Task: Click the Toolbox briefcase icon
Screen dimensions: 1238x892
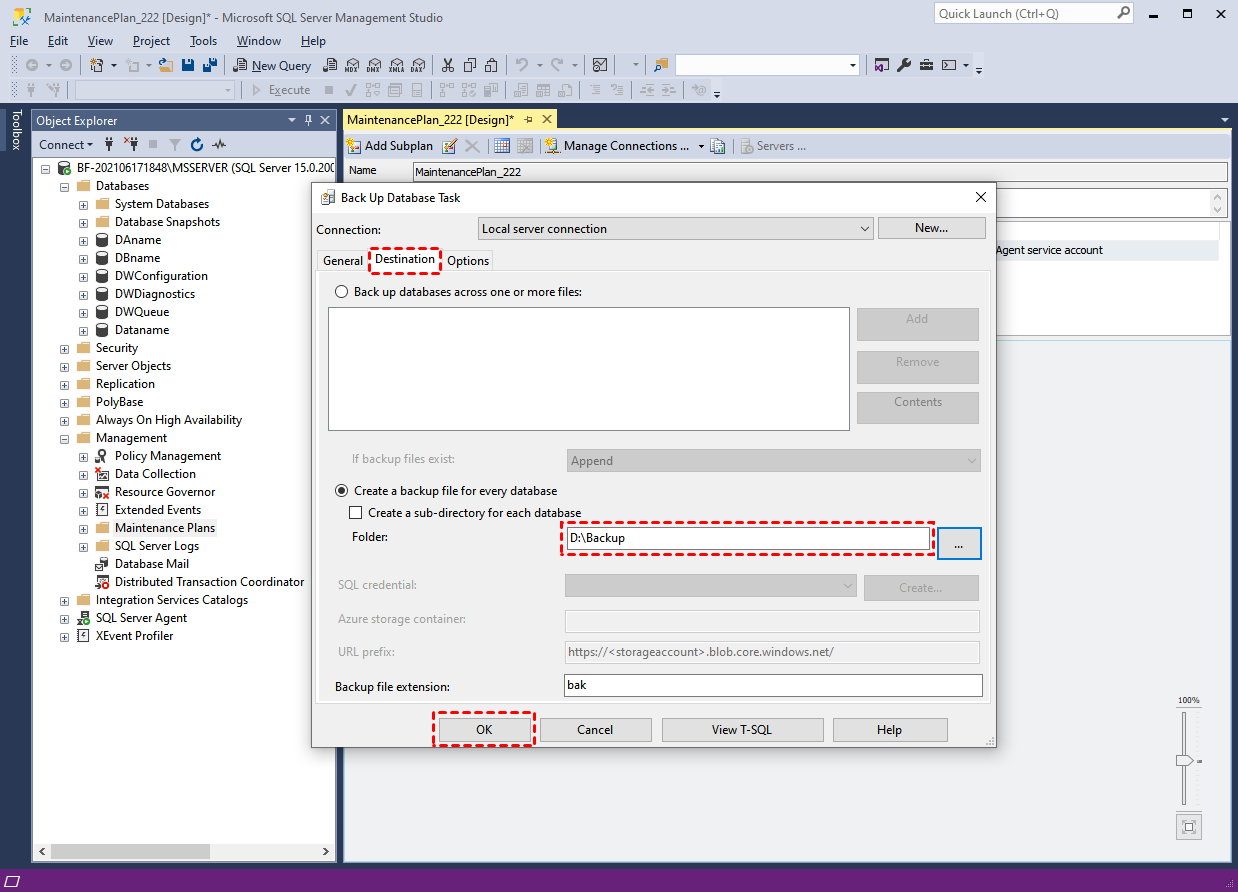Action: point(926,65)
